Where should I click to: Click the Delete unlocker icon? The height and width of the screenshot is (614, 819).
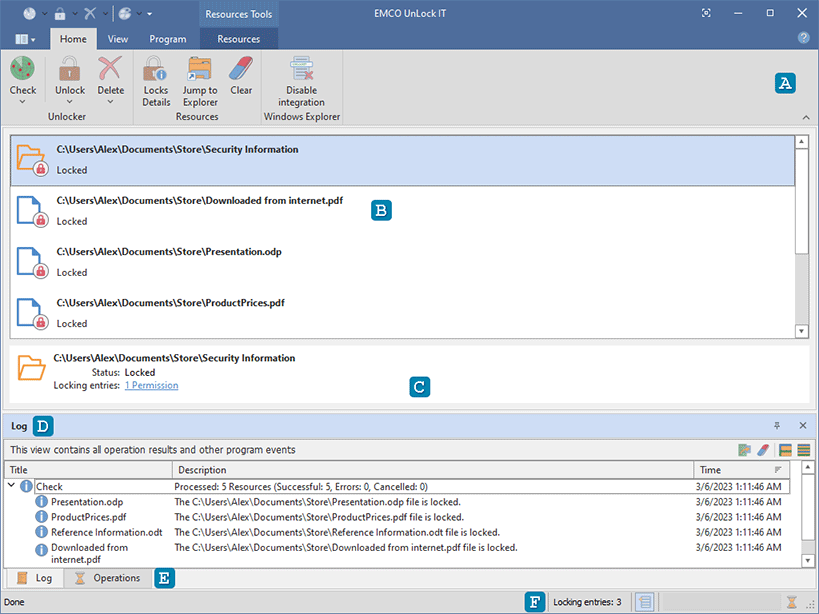click(110, 70)
